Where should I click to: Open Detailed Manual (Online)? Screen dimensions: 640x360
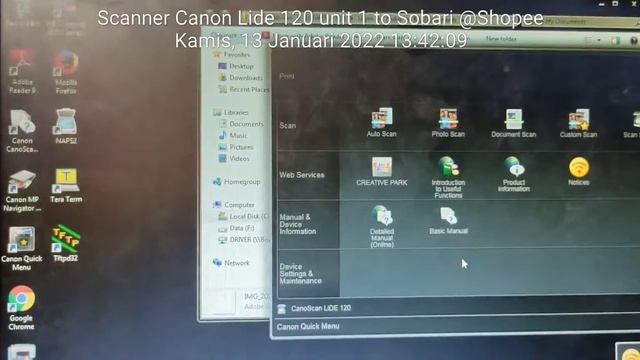click(x=382, y=227)
